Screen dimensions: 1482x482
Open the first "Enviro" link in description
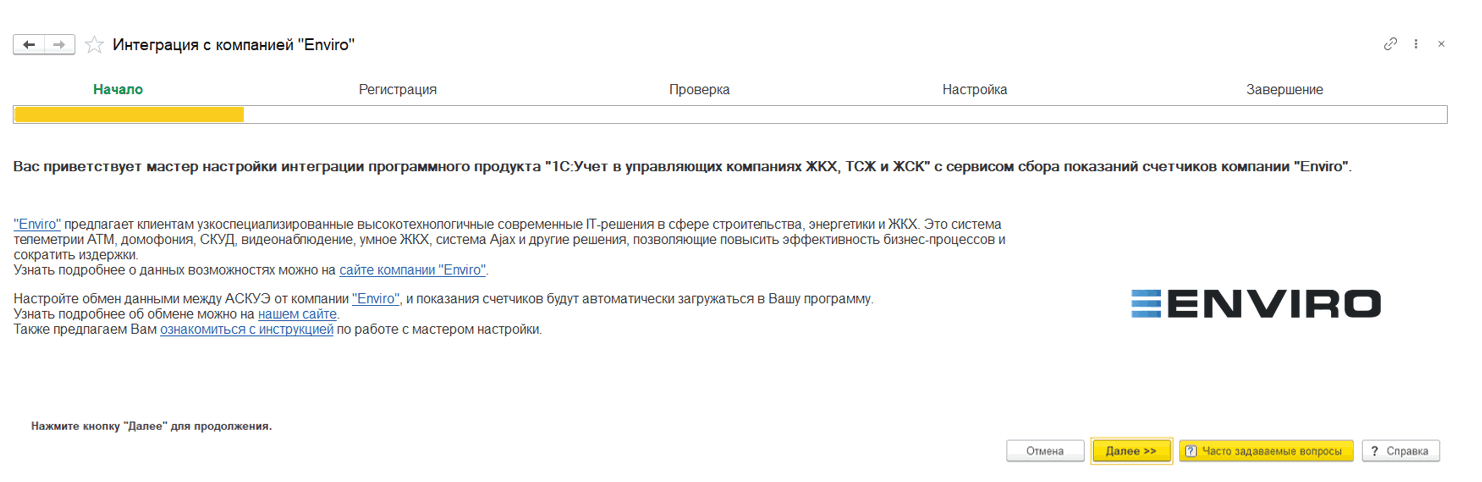37,224
